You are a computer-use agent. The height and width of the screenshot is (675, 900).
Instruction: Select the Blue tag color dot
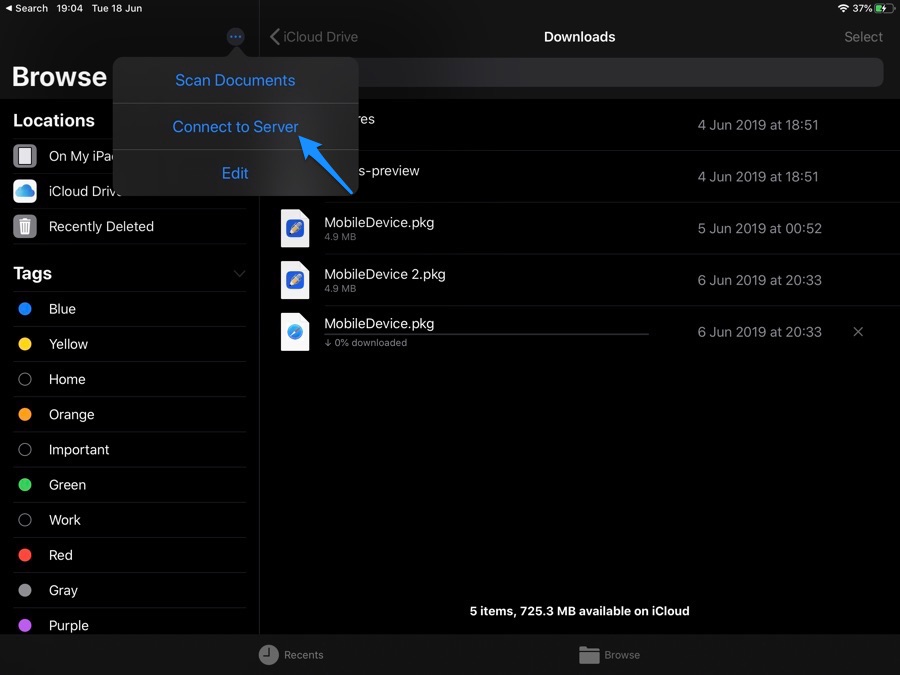click(x=25, y=309)
